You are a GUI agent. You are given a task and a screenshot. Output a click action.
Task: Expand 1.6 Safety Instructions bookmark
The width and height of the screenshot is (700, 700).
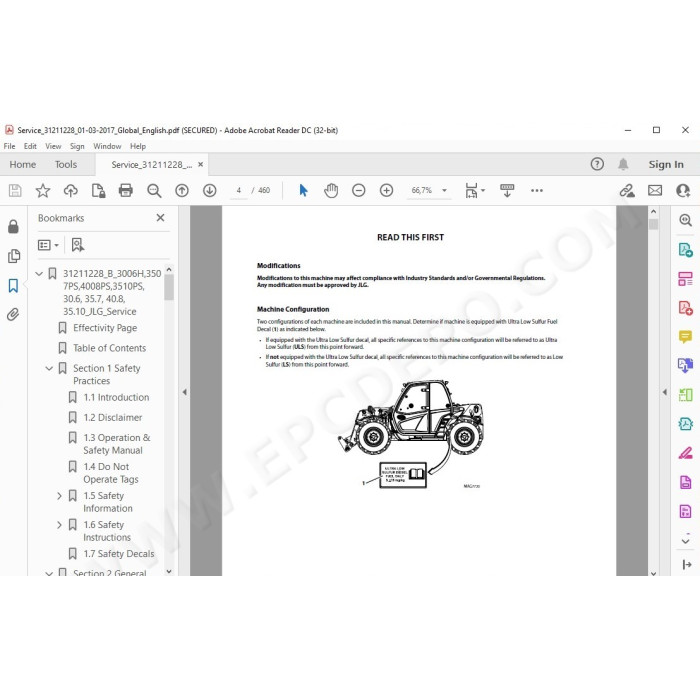tap(59, 525)
